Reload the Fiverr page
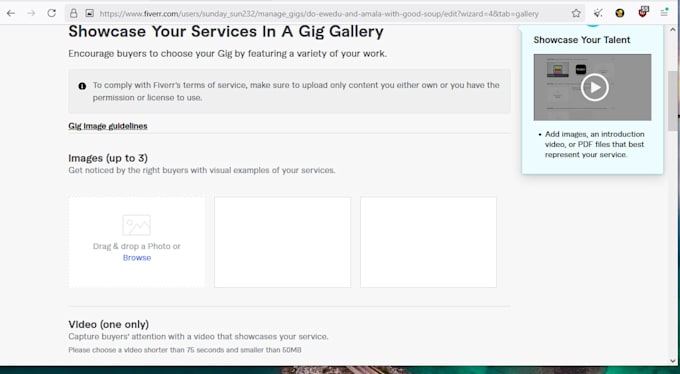The width and height of the screenshot is (680, 374). tap(52, 13)
